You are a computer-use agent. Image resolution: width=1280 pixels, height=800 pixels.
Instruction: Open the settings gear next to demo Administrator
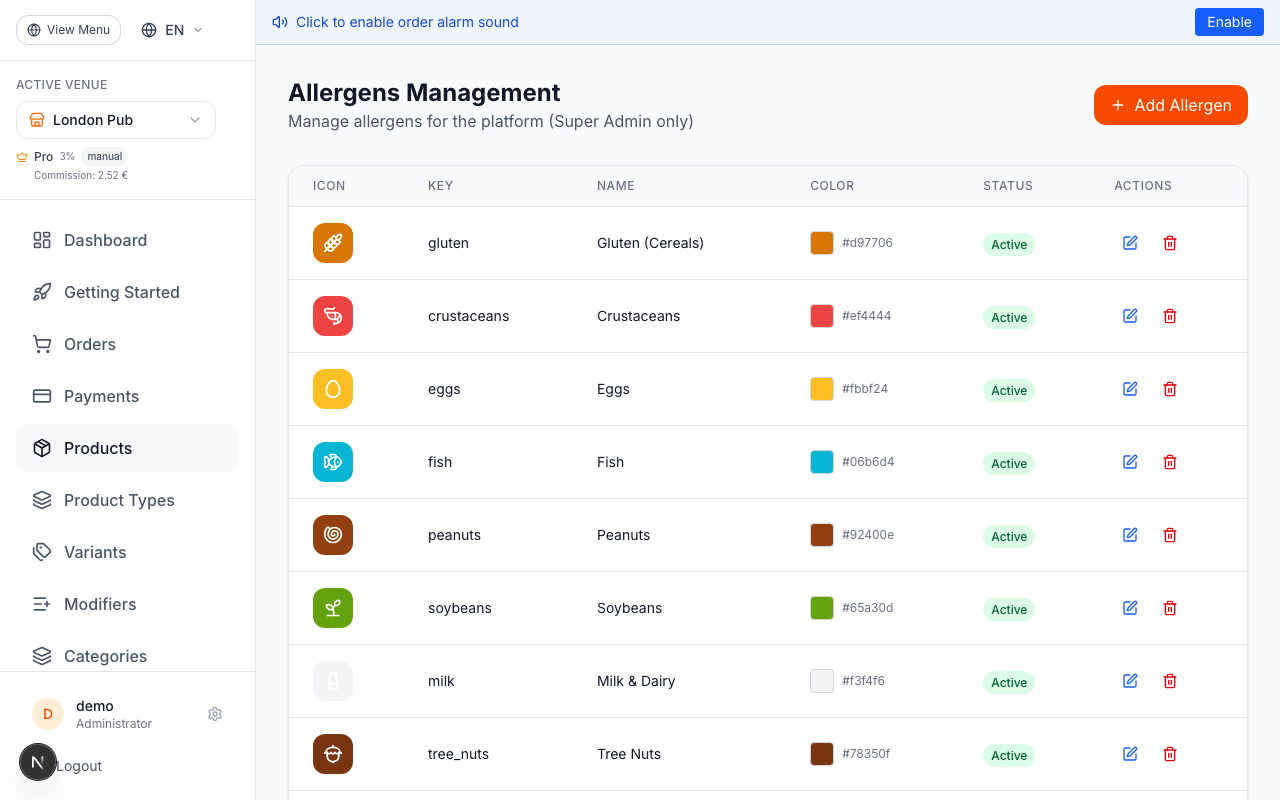(x=215, y=714)
